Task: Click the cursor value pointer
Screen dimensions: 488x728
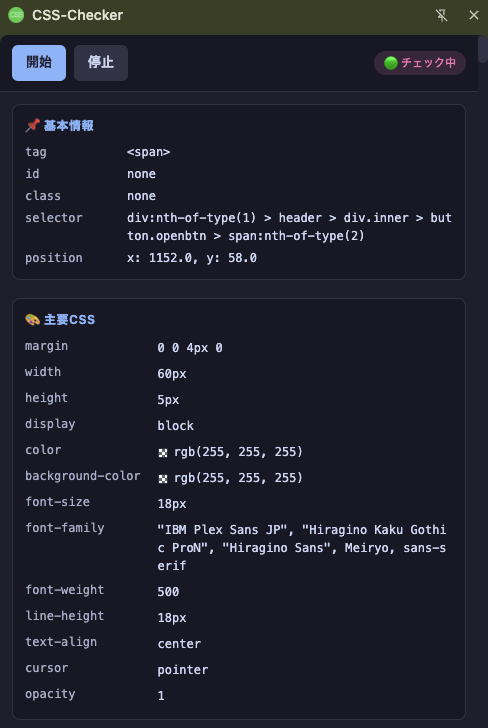Action: point(182,670)
